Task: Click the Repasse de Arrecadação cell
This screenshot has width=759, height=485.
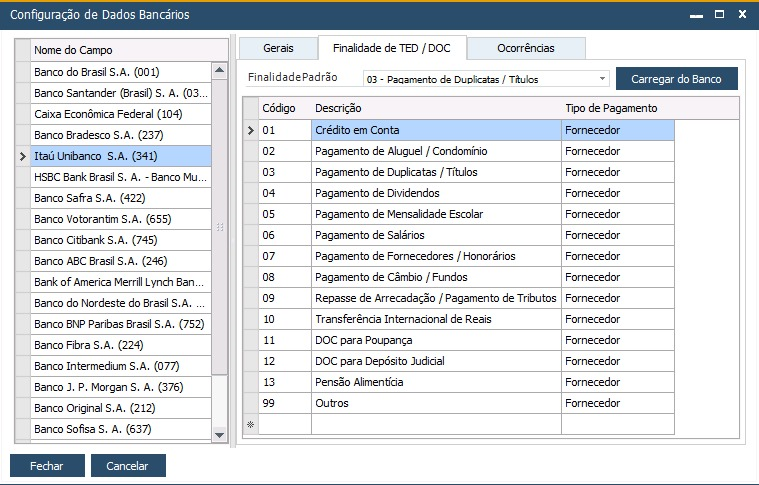Action: click(x=436, y=298)
